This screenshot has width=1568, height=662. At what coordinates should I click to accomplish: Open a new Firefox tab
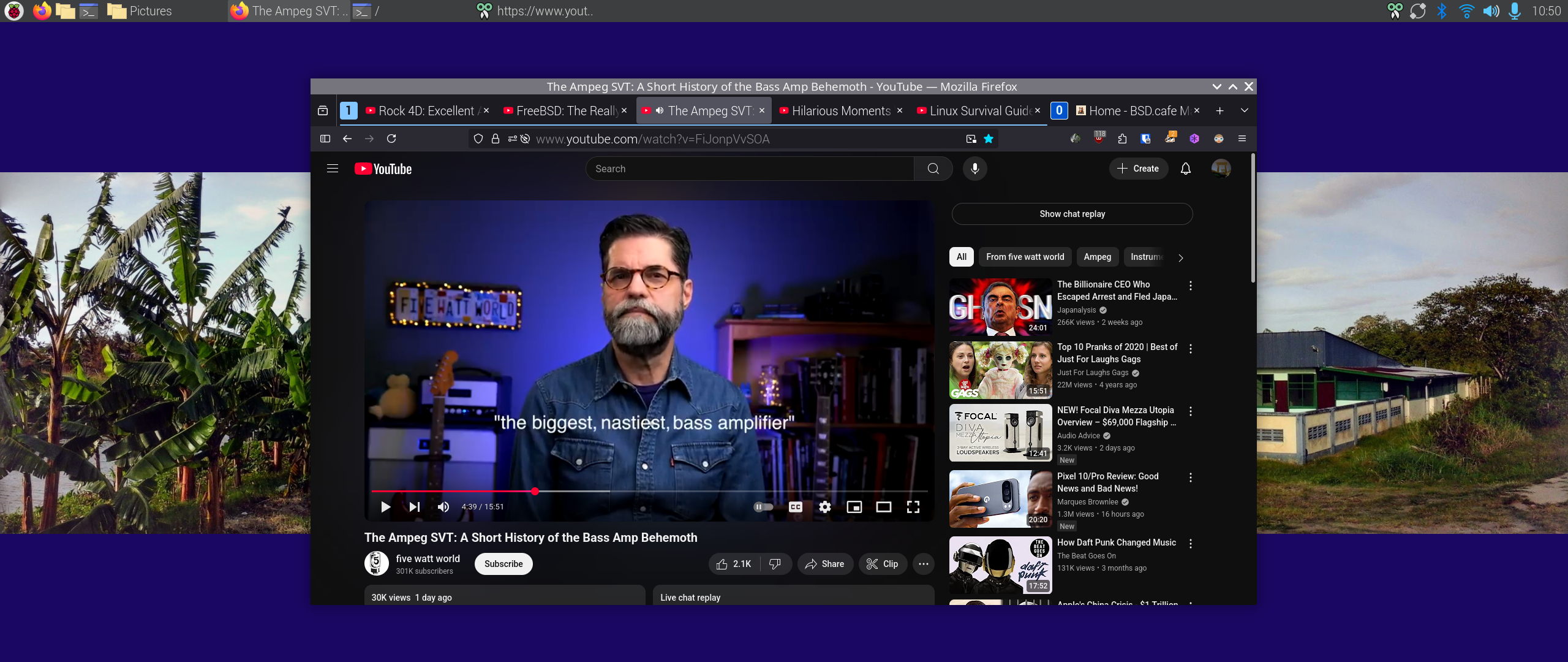[x=1219, y=111]
